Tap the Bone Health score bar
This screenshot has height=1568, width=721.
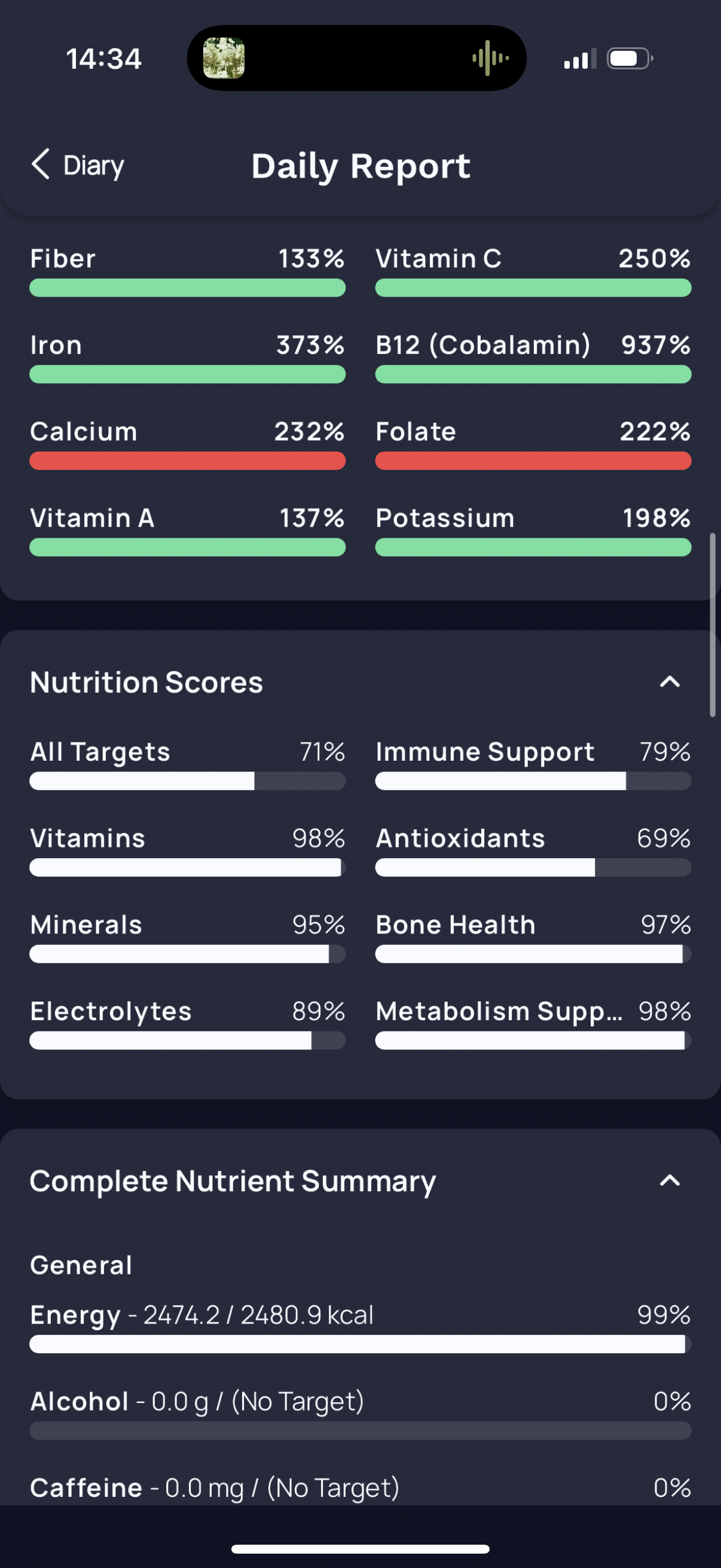click(533, 954)
